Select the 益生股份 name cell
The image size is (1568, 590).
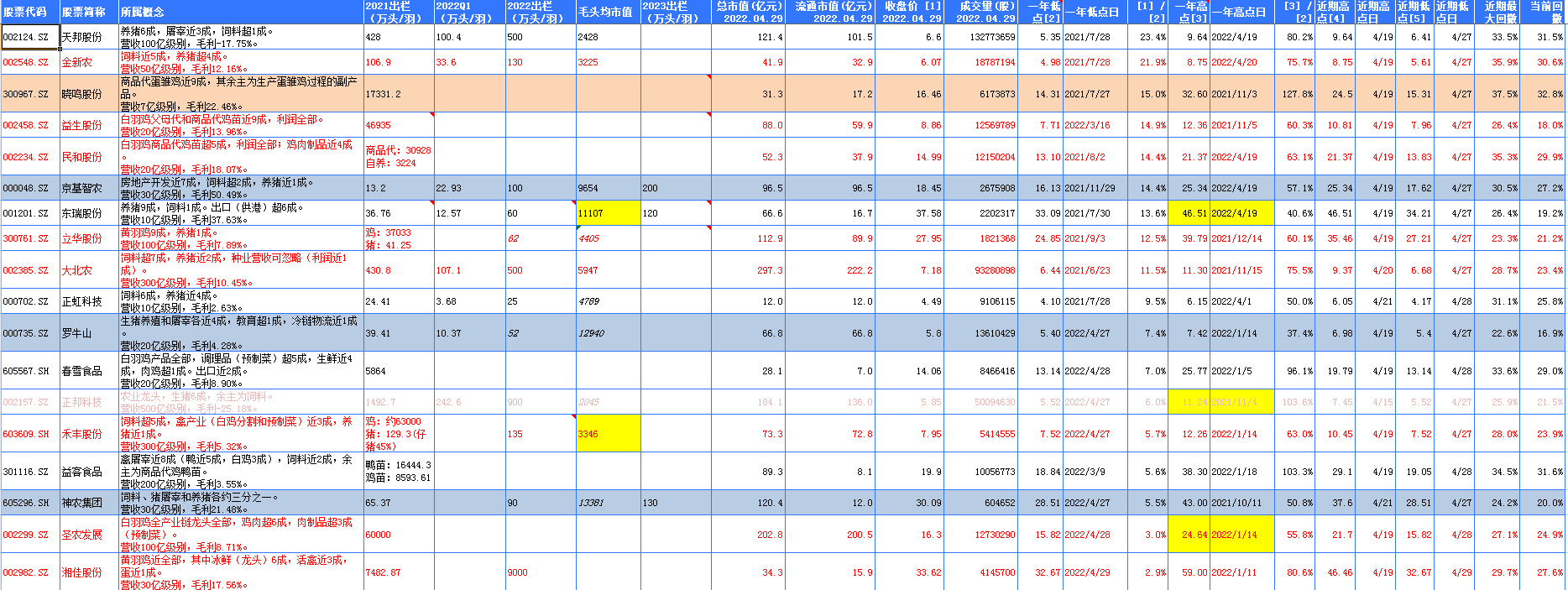89,125
